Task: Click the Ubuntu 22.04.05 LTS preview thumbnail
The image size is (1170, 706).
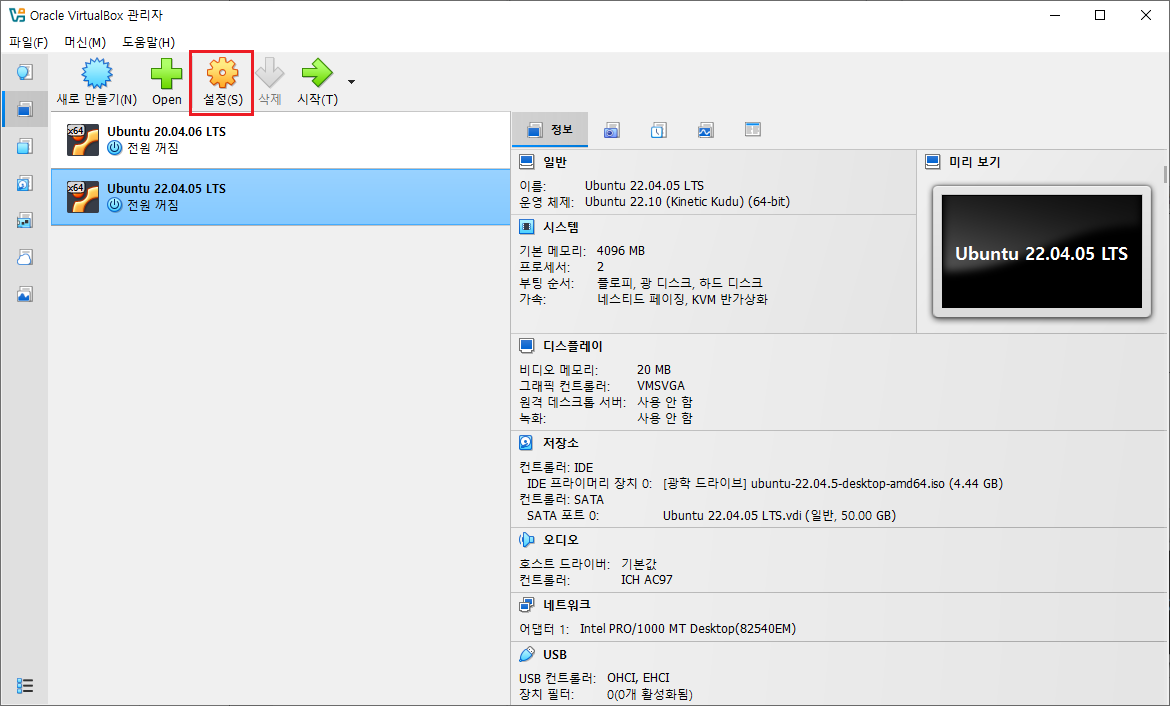Action: (1042, 252)
